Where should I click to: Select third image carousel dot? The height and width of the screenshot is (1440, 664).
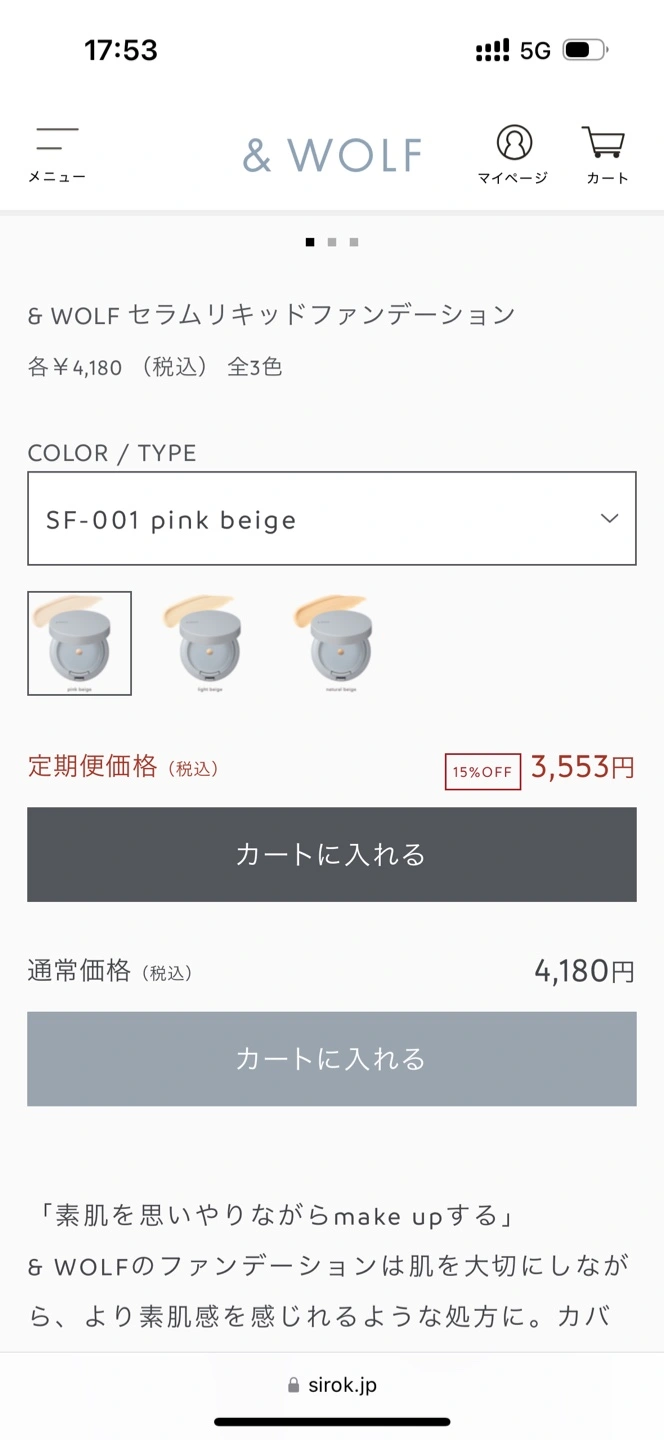[354, 242]
